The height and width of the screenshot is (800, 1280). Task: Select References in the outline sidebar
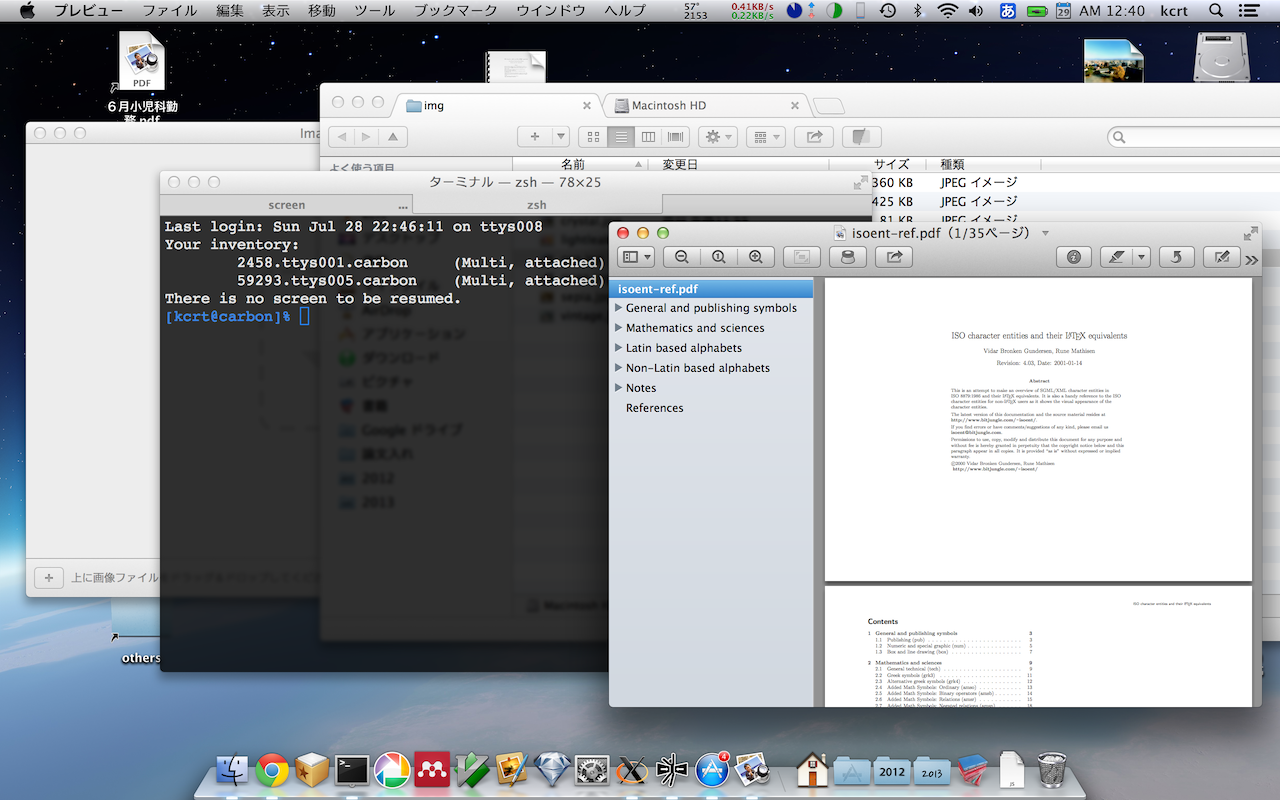pos(655,408)
